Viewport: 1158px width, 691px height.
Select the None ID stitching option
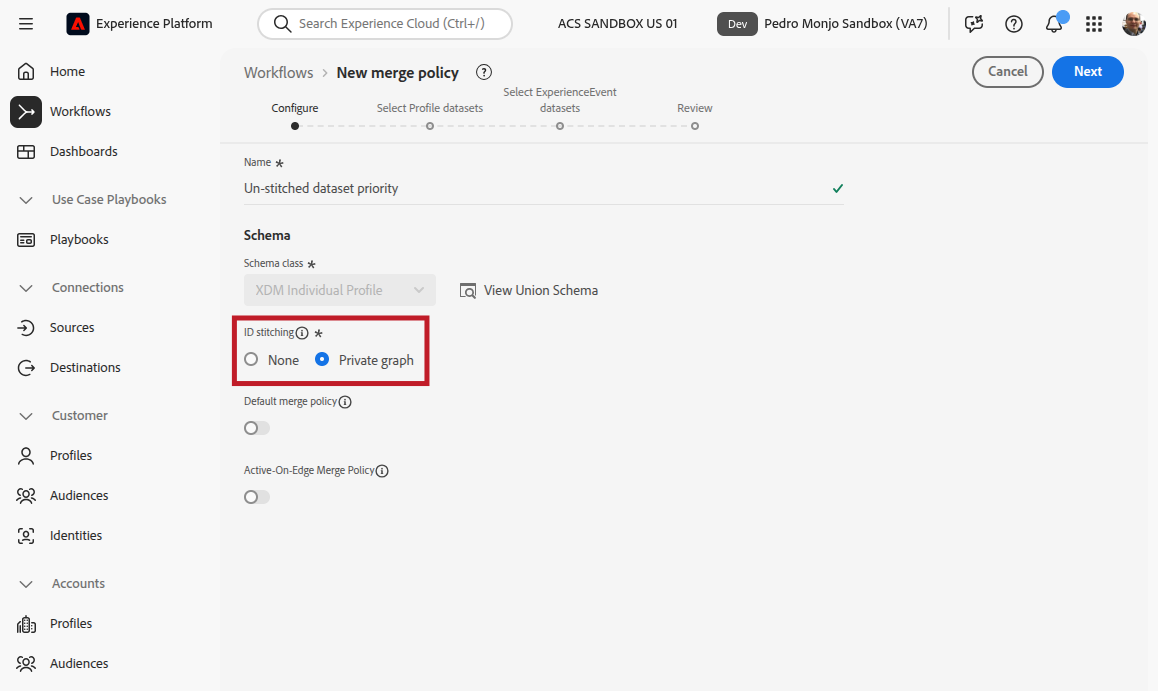pos(251,360)
